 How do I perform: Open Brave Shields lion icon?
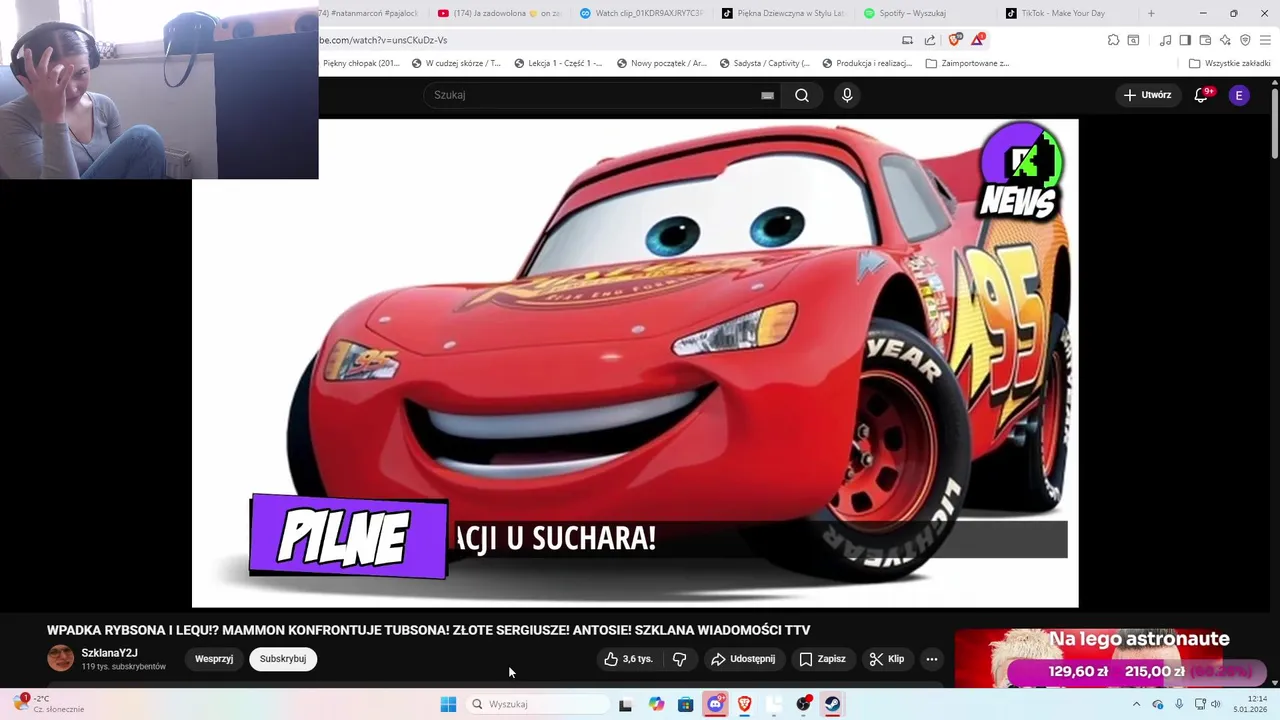[x=955, y=40]
